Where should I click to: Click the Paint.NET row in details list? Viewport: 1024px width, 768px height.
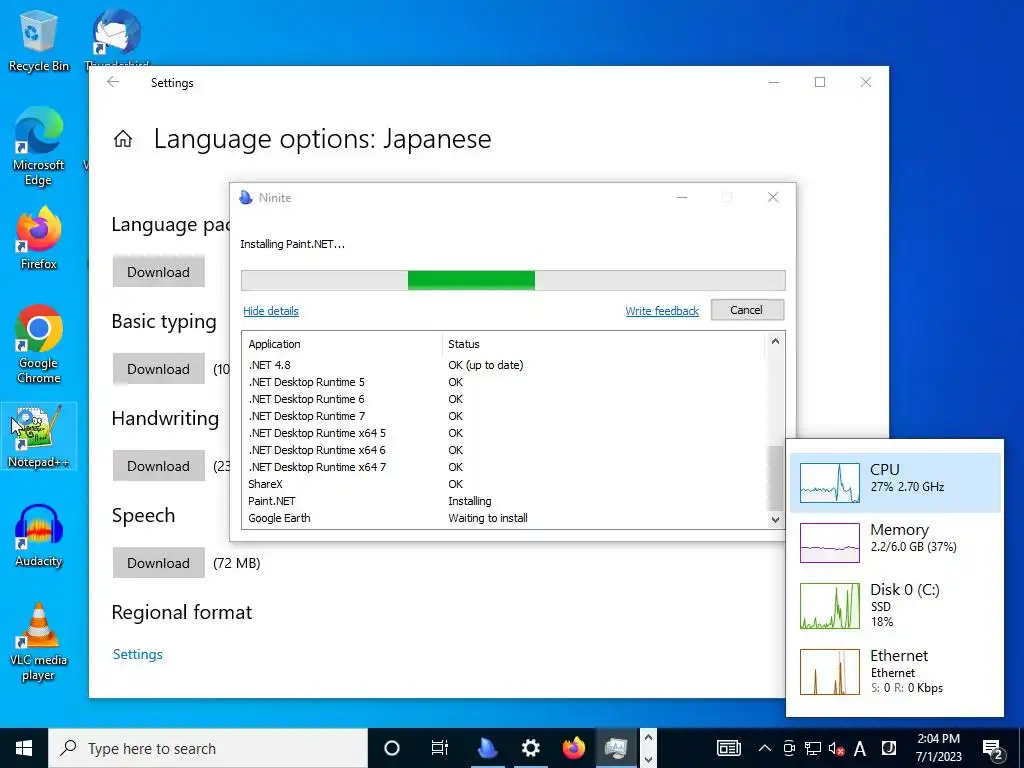tap(504, 501)
